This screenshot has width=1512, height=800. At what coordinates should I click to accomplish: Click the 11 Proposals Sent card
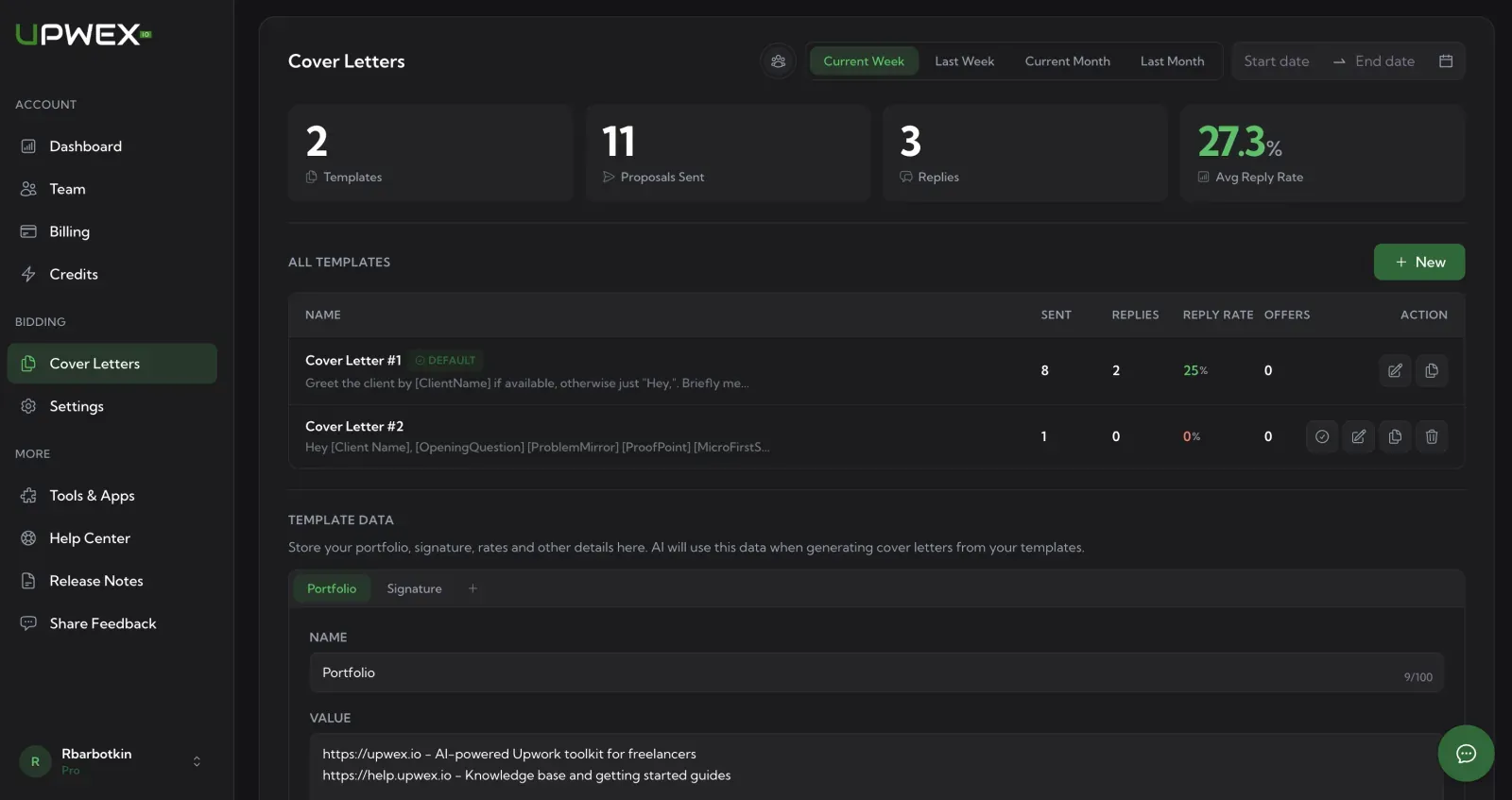click(728, 153)
